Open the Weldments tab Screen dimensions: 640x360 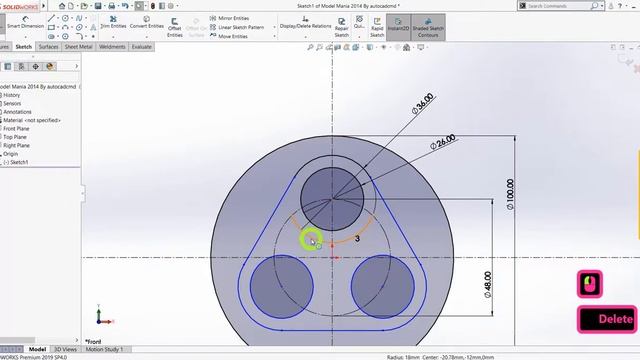[x=112, y=47]
